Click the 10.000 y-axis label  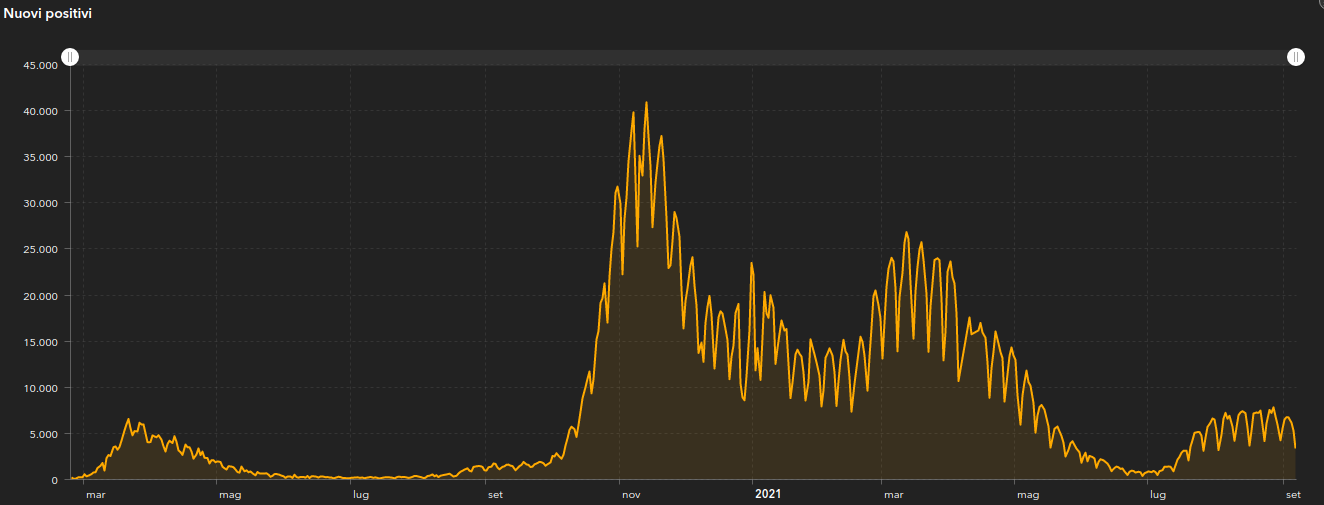point(40,388)
